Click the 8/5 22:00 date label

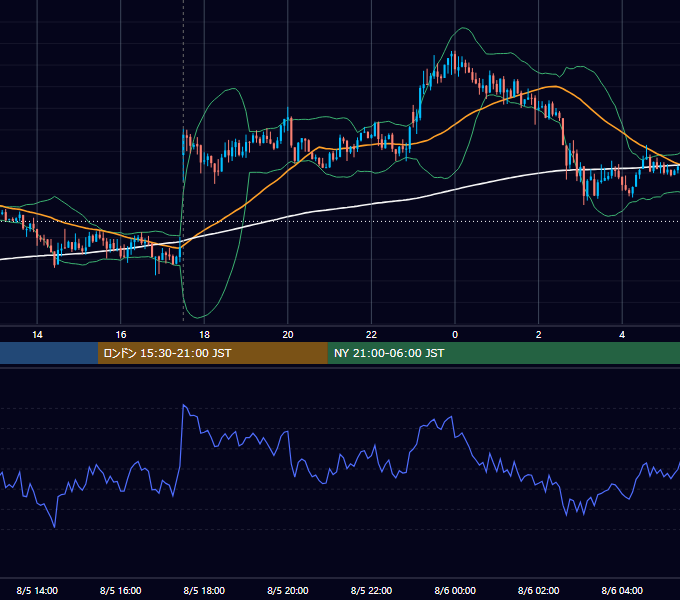(371, 590)
